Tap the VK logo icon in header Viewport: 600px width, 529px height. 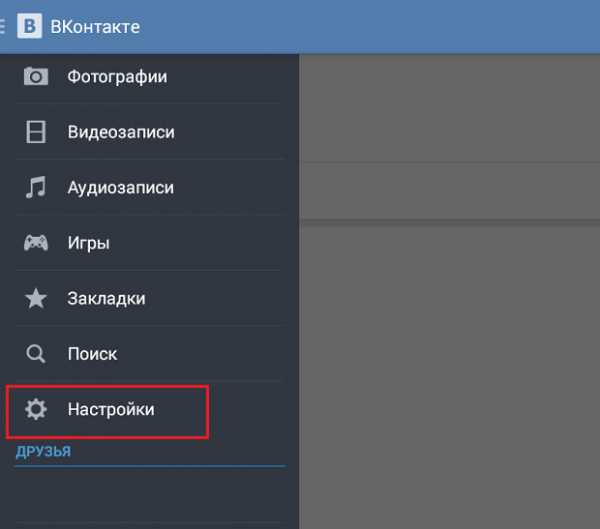click(29, 26)
